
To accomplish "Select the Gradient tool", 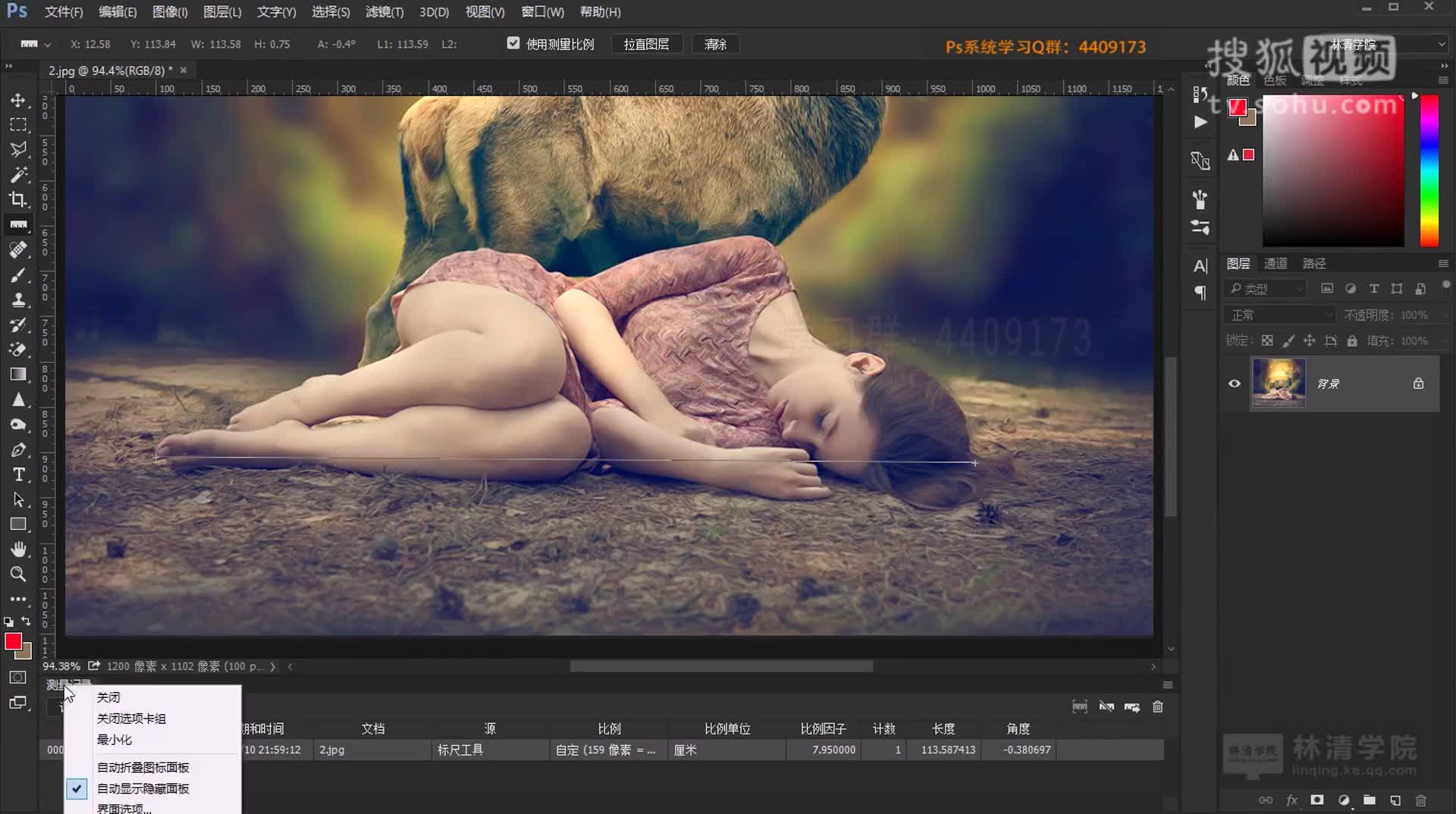I will [18, 374].
